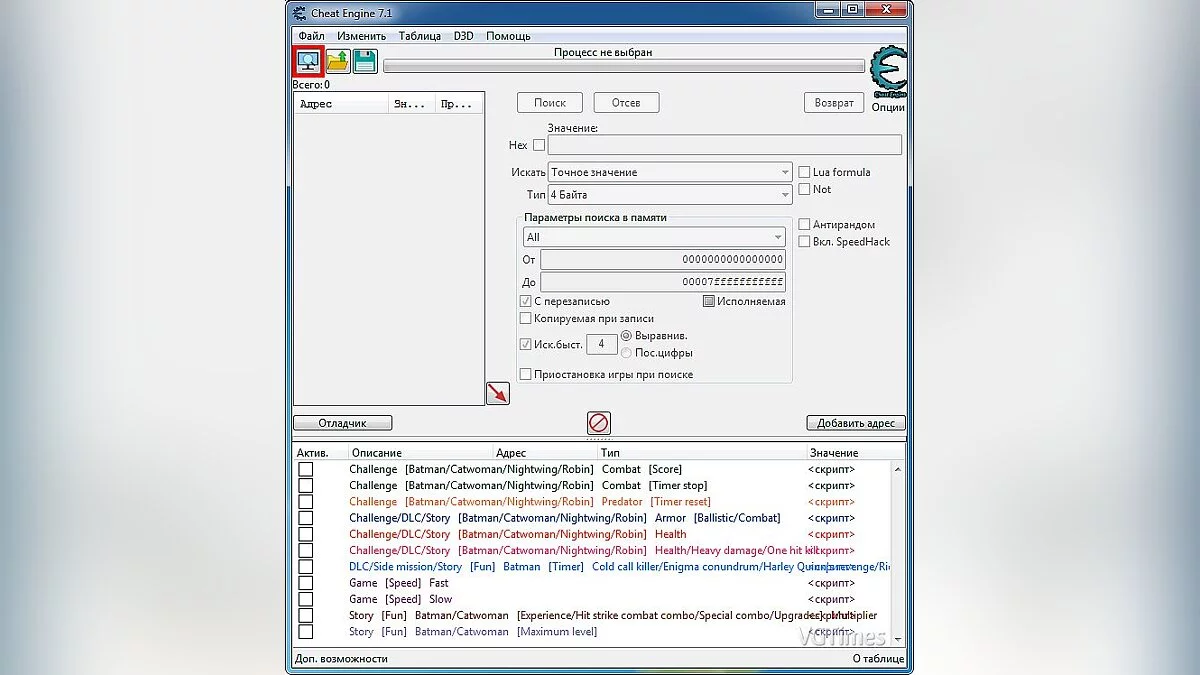Save table with floppy disk icon
The height and width of the screenshot is (675, 1200).
tap(364, 62)
